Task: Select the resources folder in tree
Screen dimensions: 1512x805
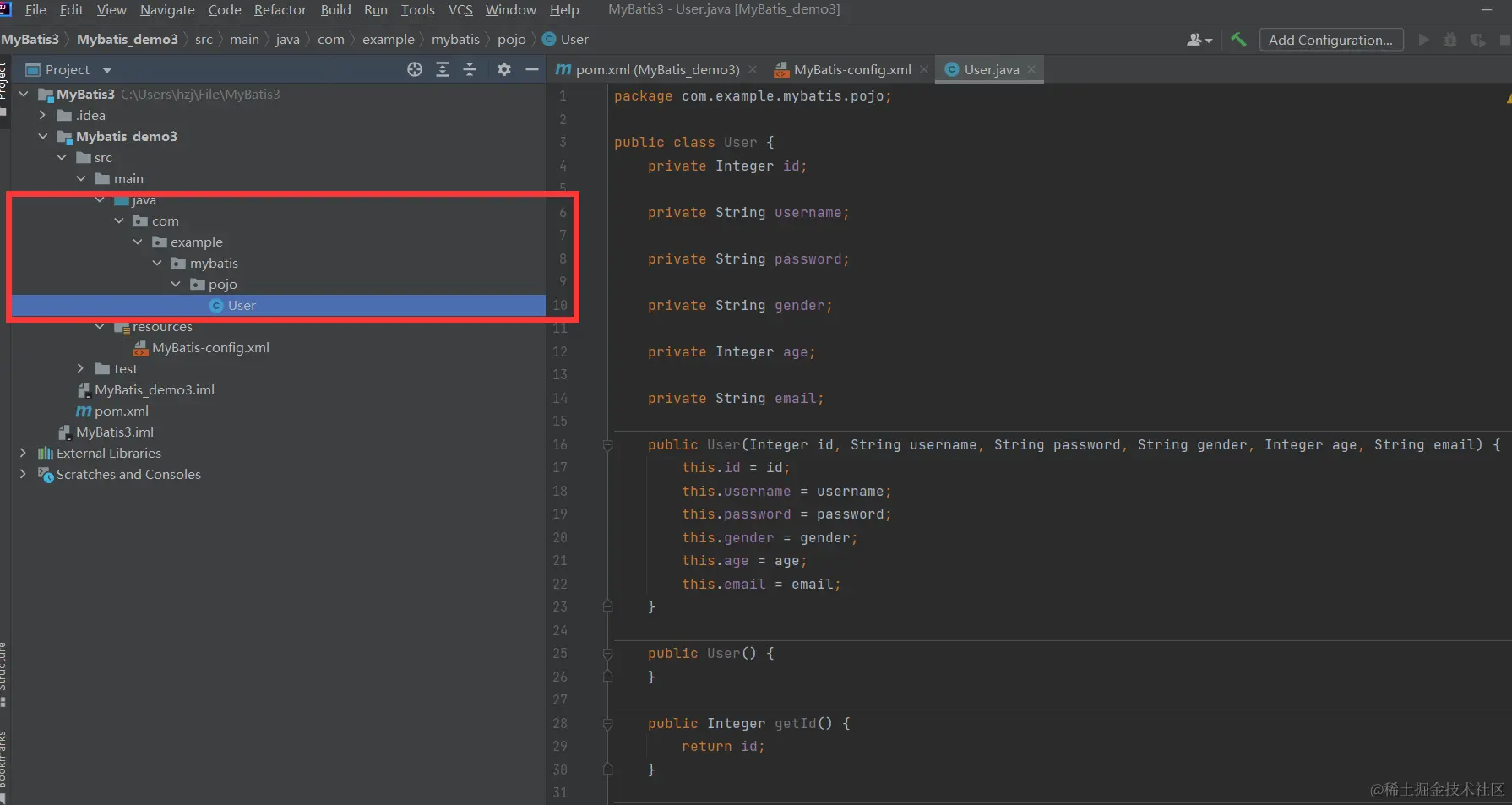Action: [162, 327]
